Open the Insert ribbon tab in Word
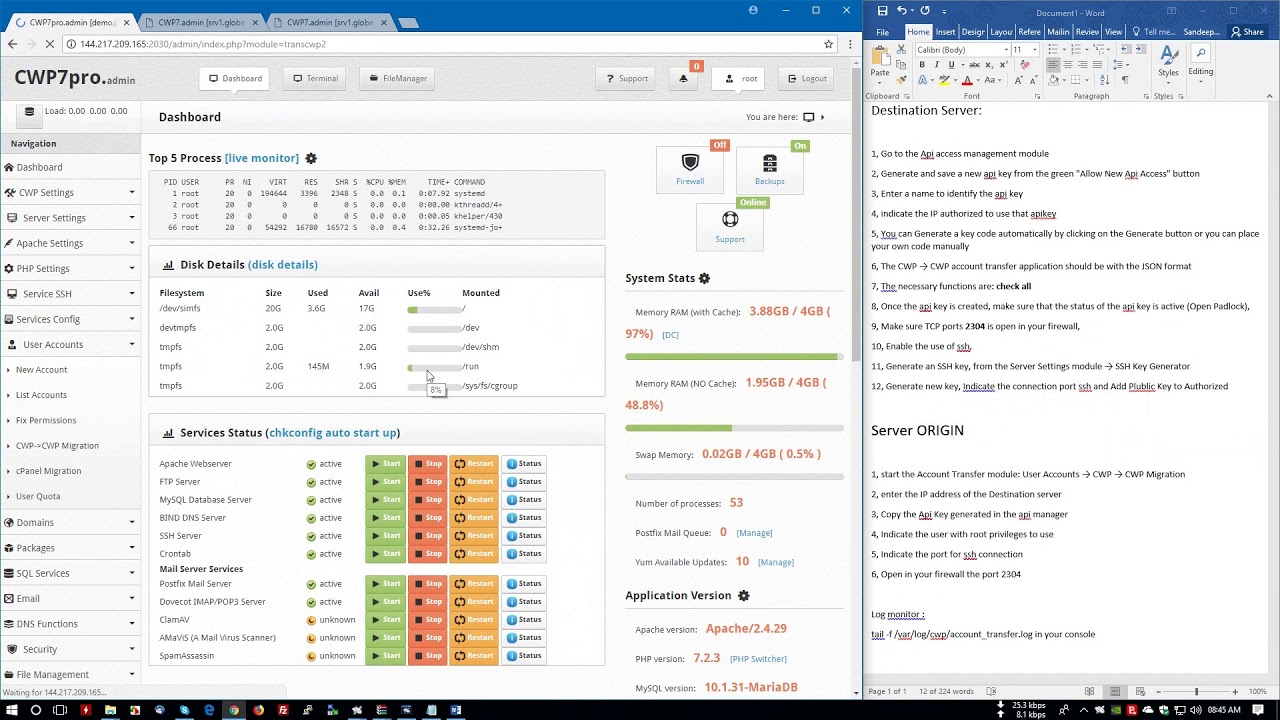Image resolution: width=1280 pixels, height=720 pixels. (945, 32)
